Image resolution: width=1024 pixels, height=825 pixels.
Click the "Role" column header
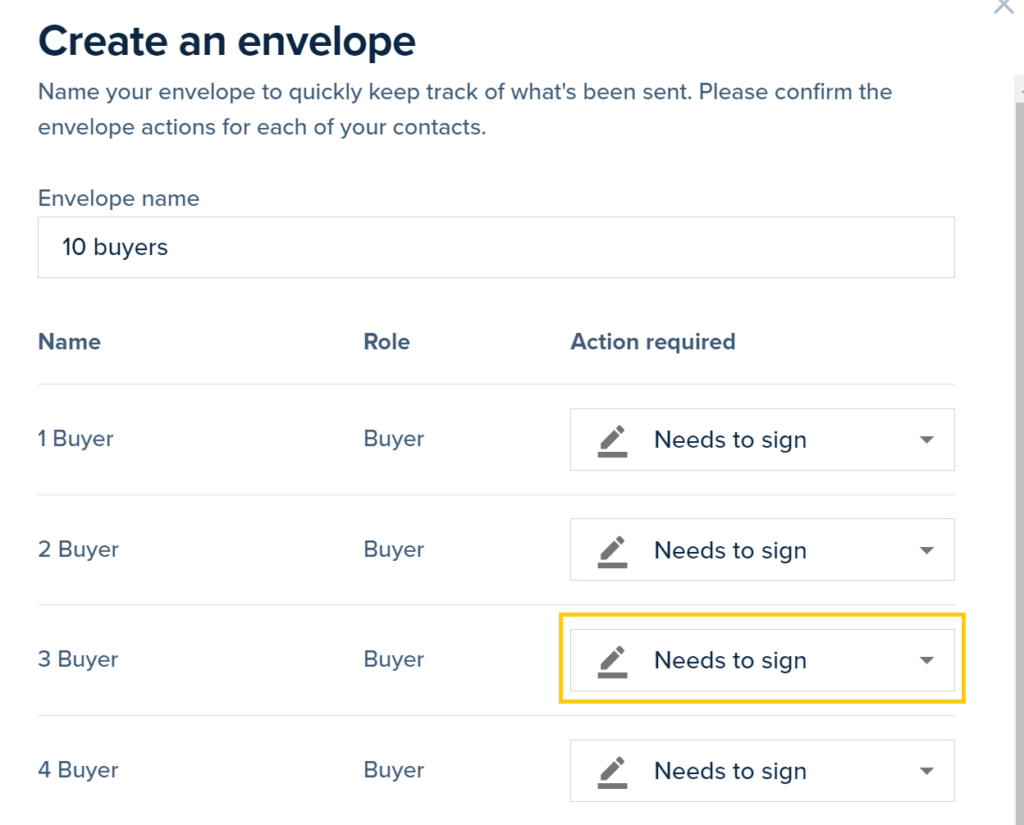point(387,342)
